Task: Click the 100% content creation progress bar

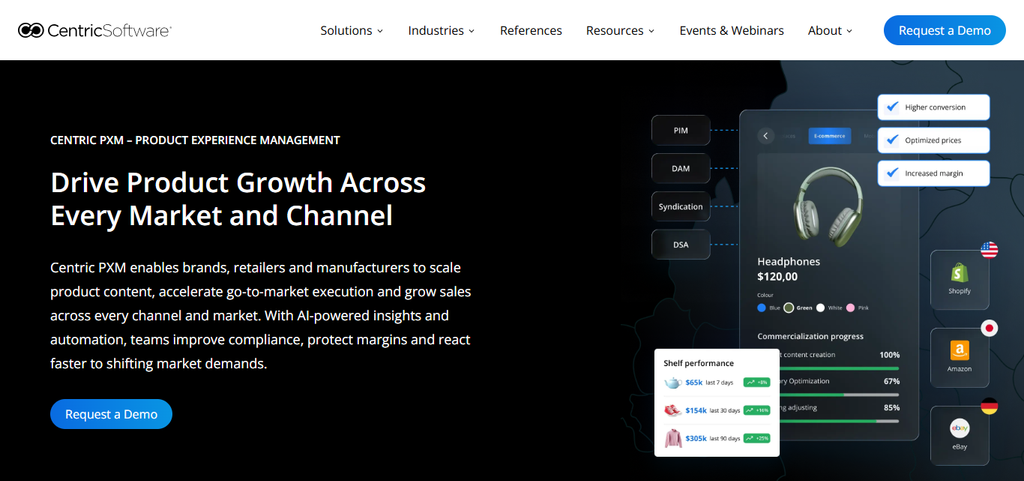Action: click(839, 369)
